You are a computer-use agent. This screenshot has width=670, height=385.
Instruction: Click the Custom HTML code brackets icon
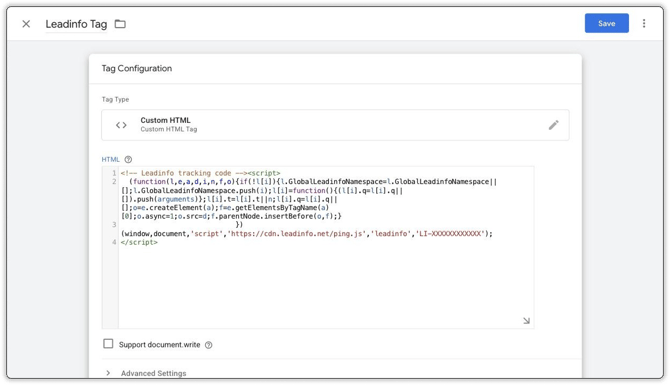pyautogui.click(x=121, y=125)
